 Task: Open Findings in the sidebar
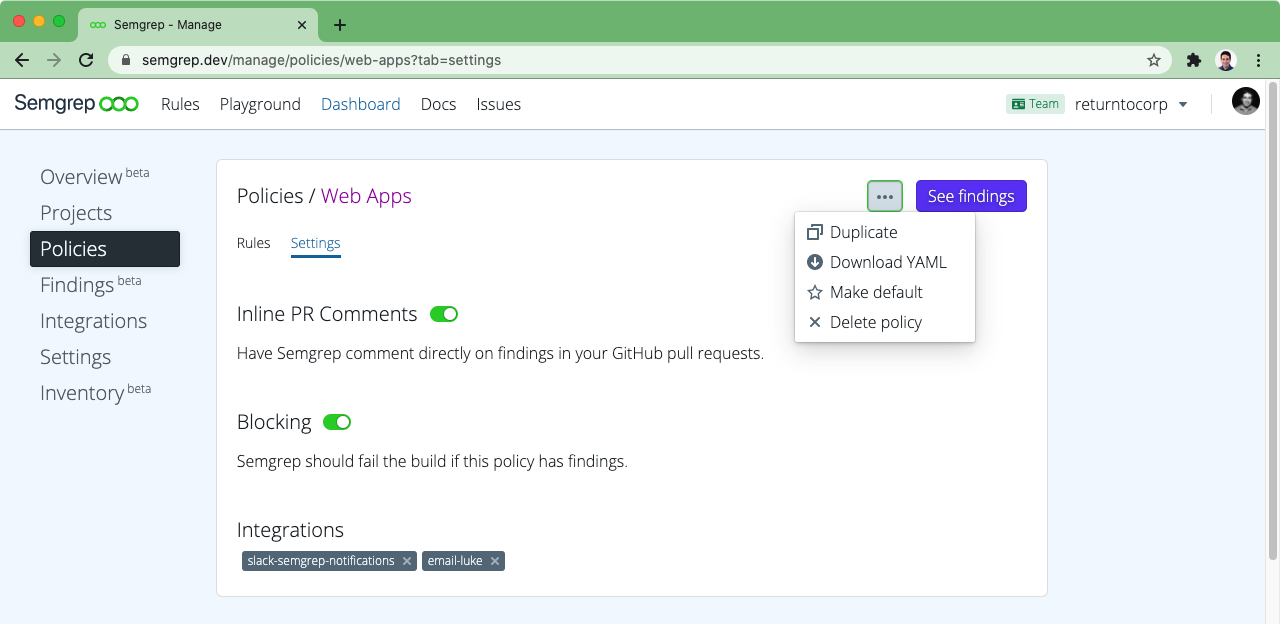pos(91,284)
